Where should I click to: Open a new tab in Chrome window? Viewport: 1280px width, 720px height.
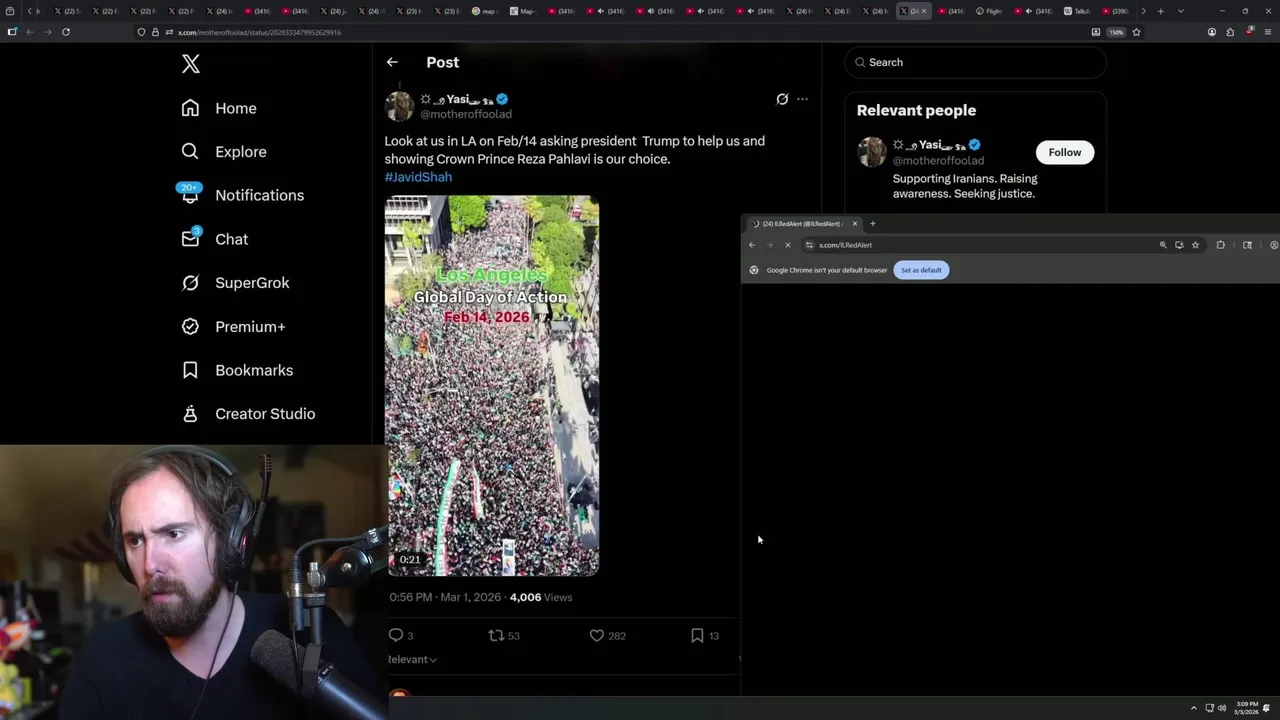tap(872, 224)
